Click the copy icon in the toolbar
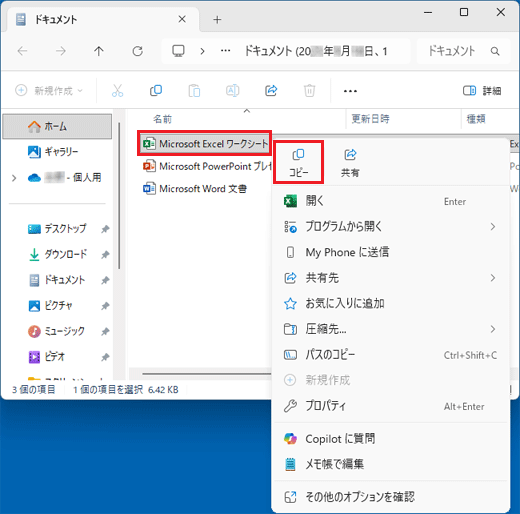The width and height of the screenshot is (520, 514). (156, 90)
